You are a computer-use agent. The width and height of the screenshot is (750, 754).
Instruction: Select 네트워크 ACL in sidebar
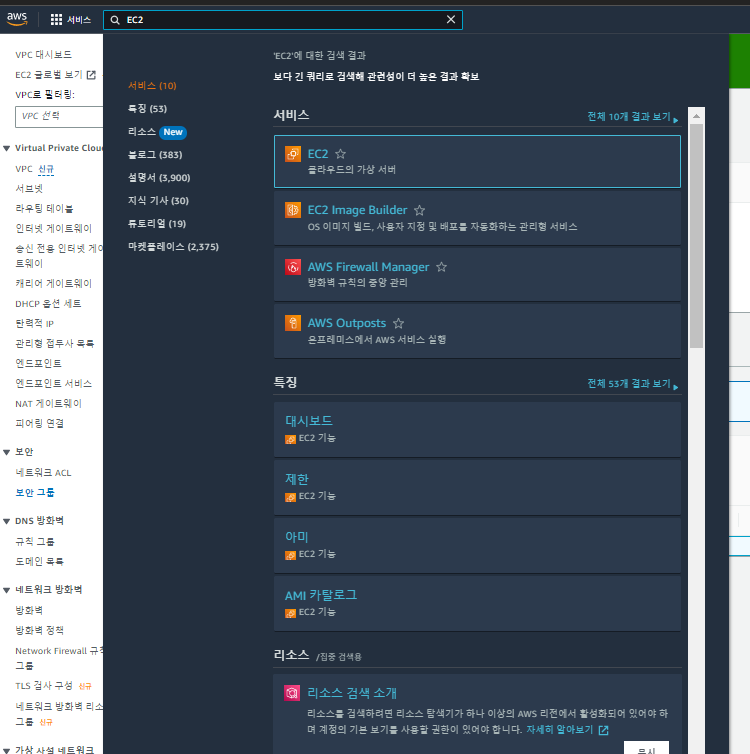click(x=43, y=473)
